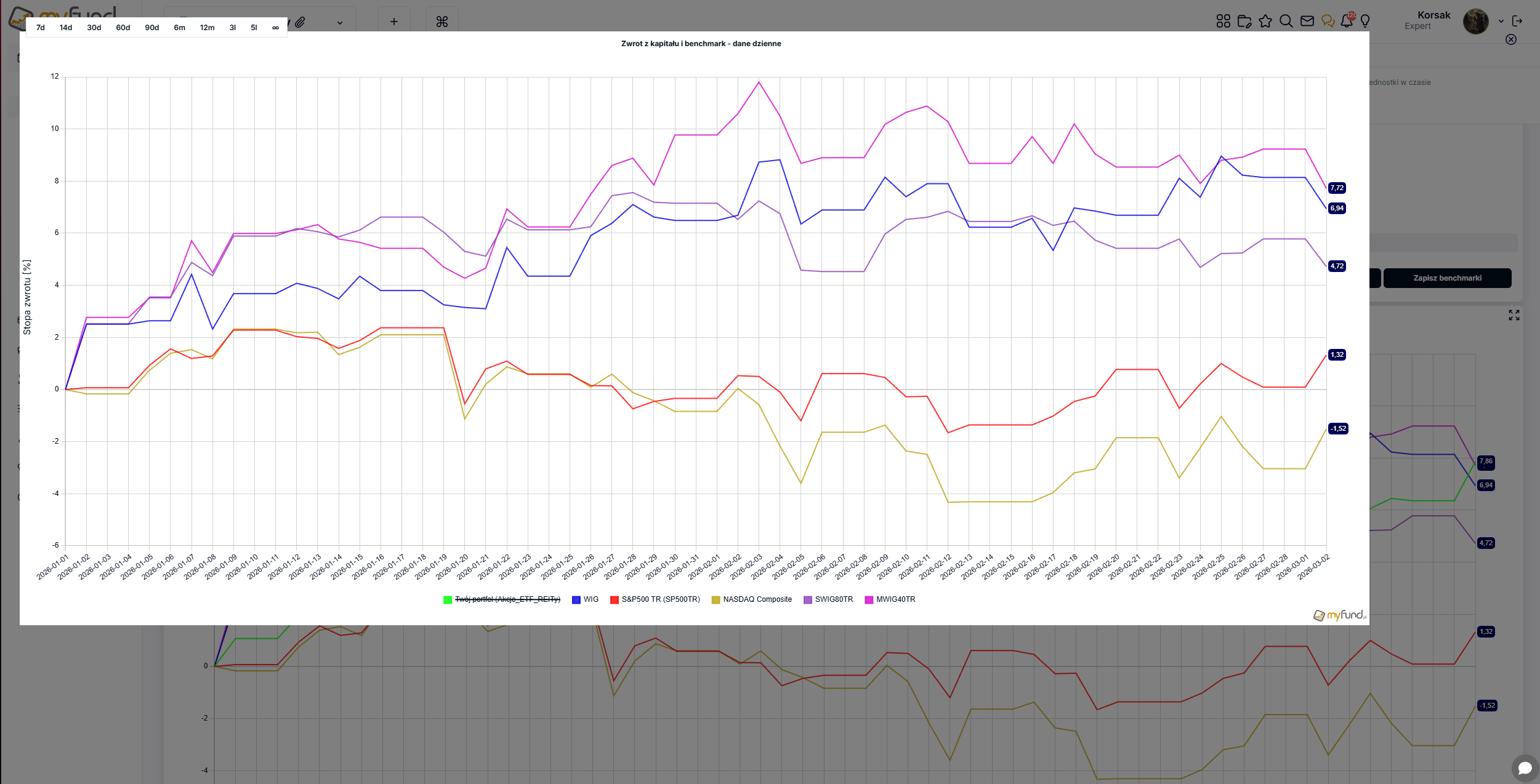
Task: Open the mail envelope icon
Action: (1307, 22)
